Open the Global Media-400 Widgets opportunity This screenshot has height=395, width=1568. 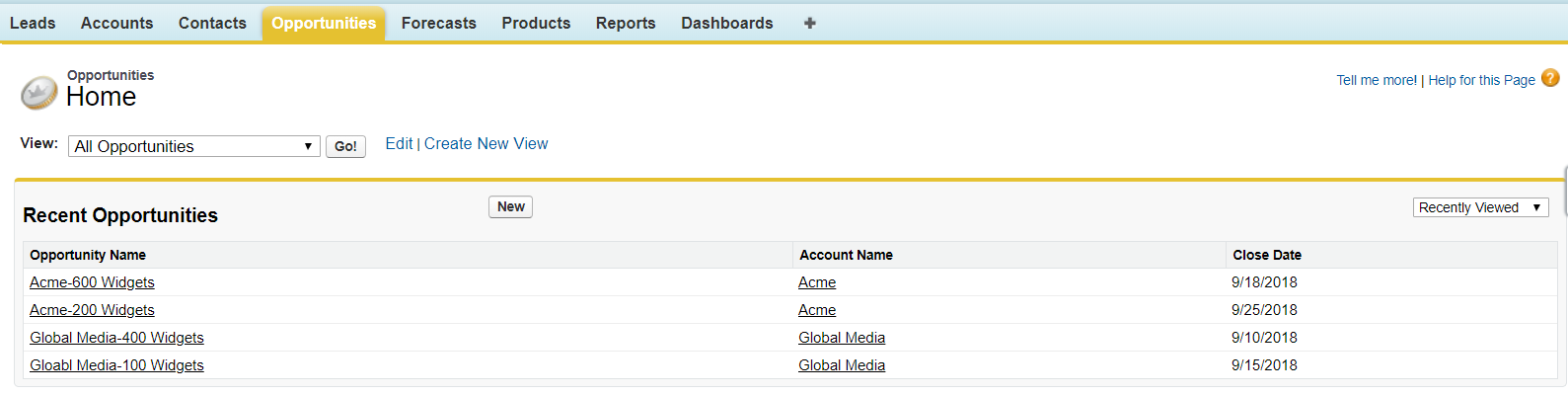click(x=116, y=338)
